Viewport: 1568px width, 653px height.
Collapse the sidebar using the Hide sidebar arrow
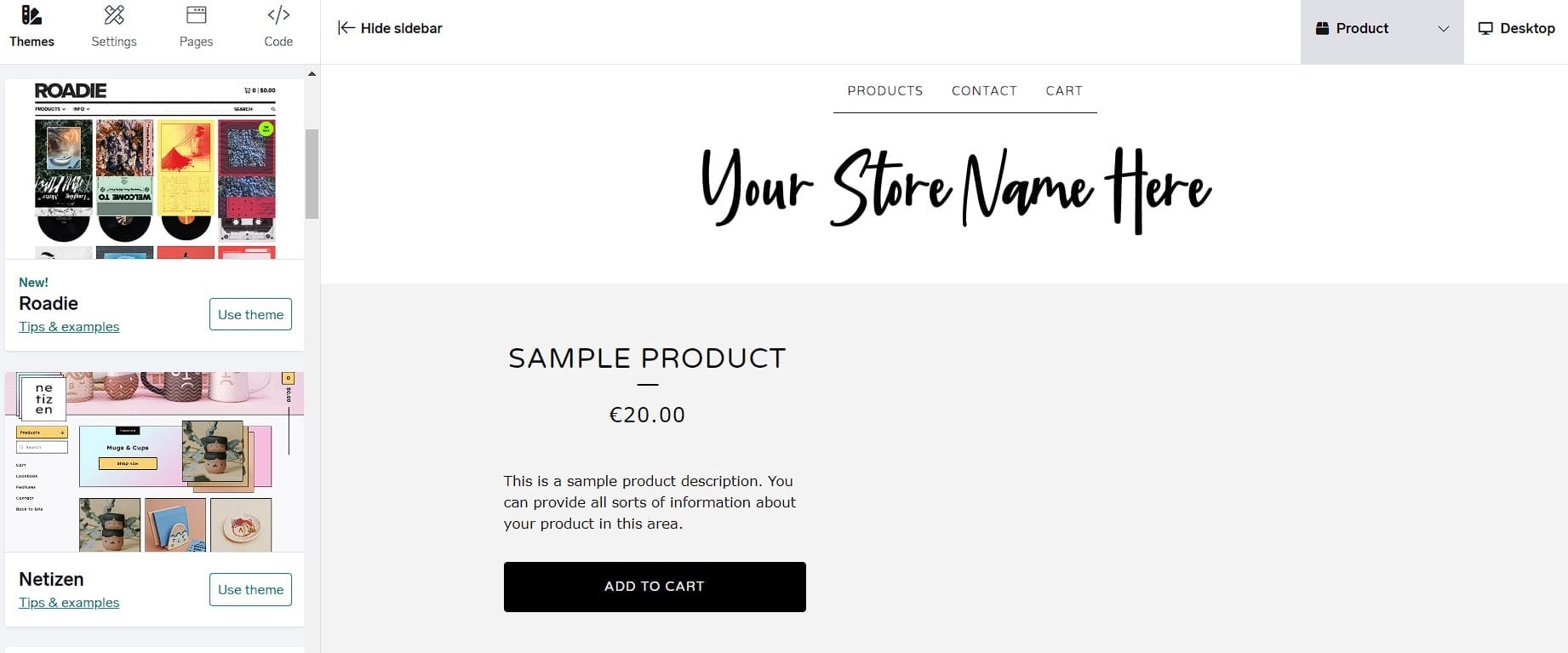(x=346, y=27)
